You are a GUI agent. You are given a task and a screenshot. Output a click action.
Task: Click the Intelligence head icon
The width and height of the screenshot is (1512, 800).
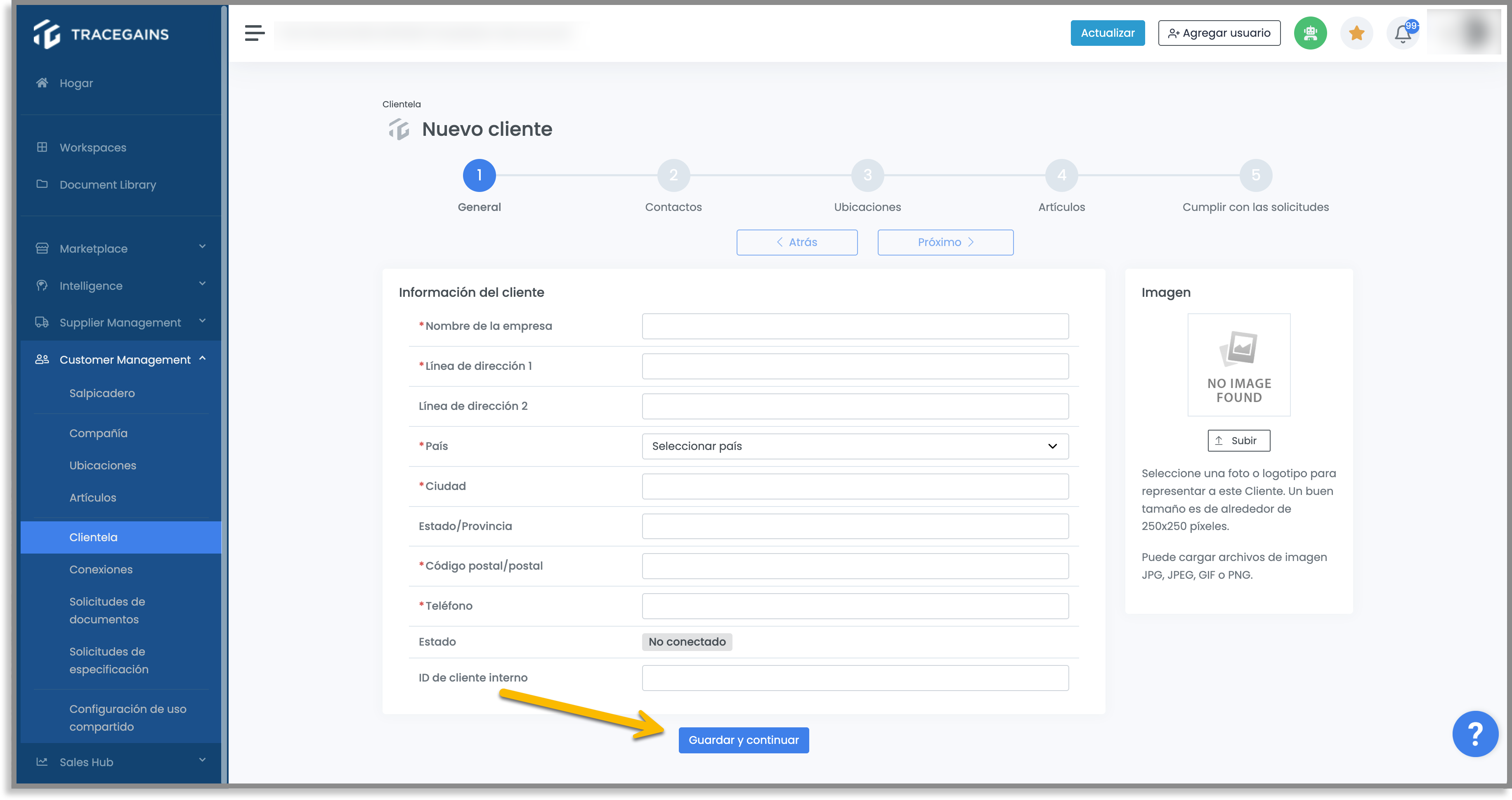click(x=42, y=285)
